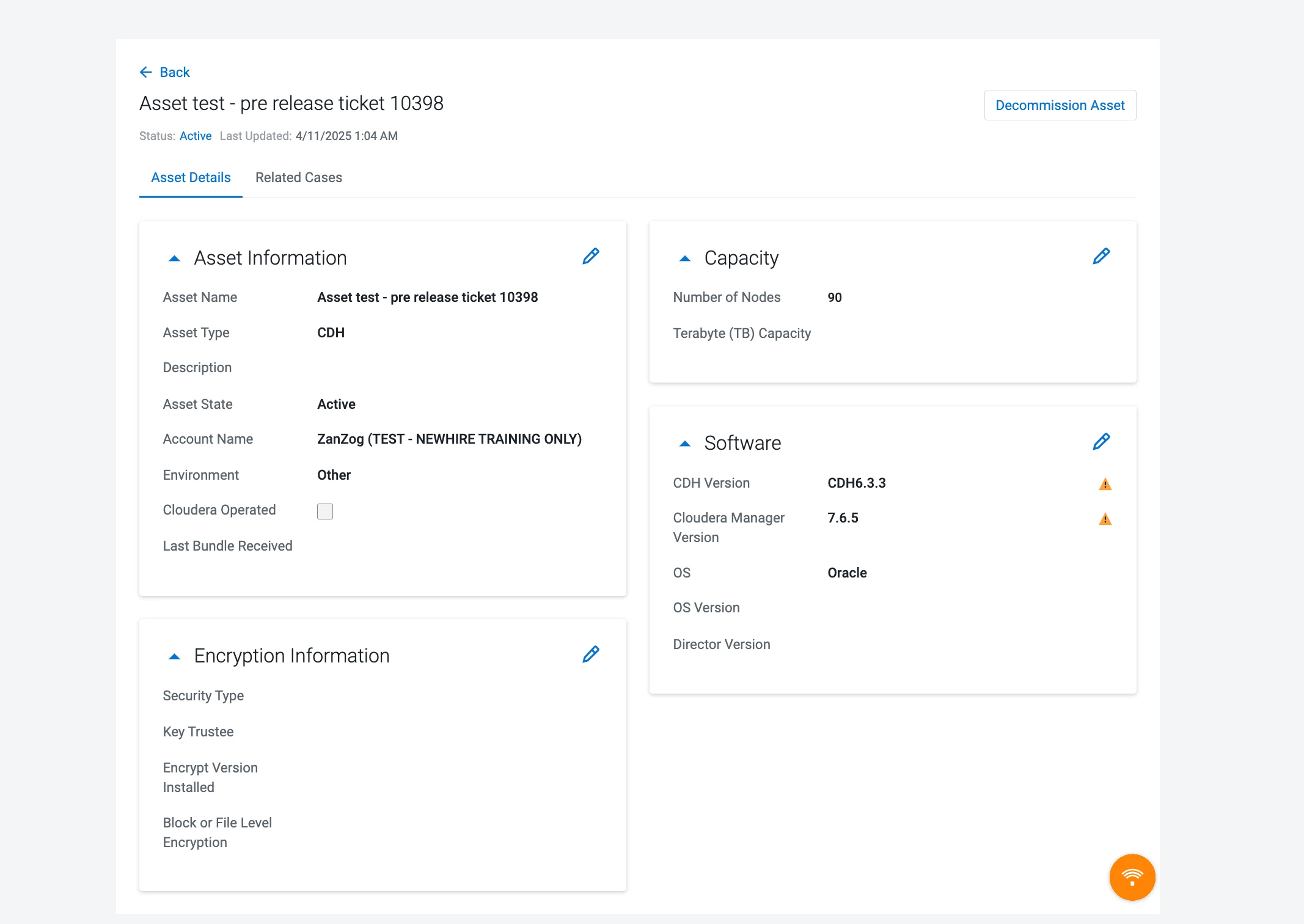Toggle the Cloudera Operated checkbox
The image size is (1304, 924).
point(325,511)
